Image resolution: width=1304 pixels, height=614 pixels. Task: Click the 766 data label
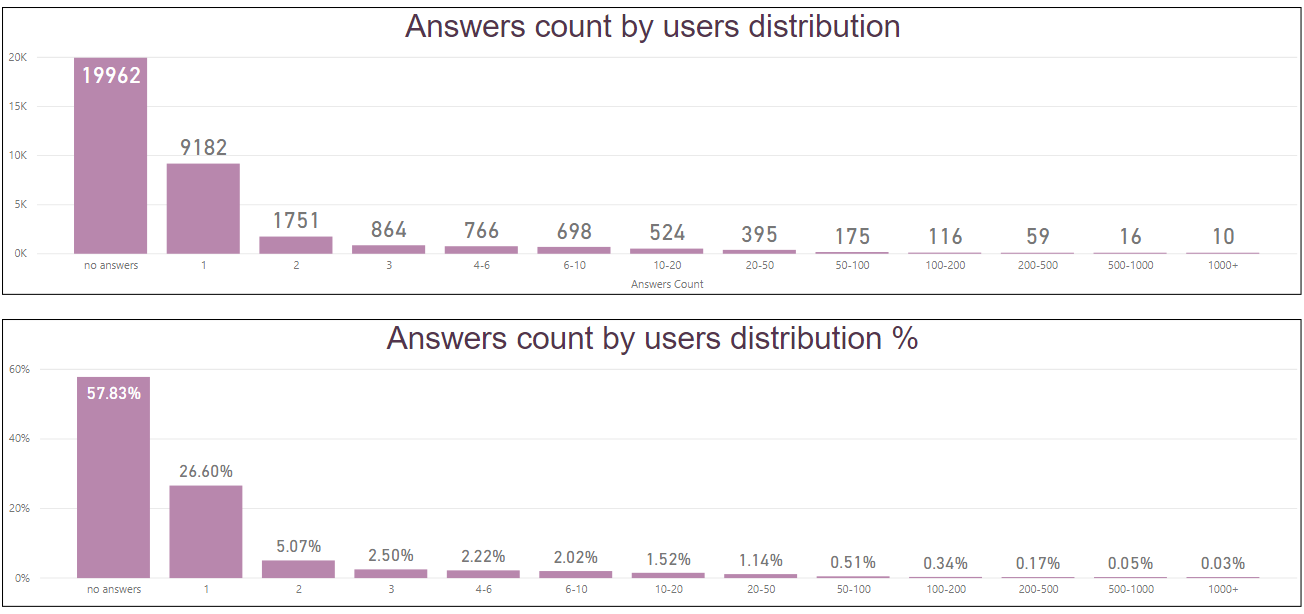(x=481, y=231)
